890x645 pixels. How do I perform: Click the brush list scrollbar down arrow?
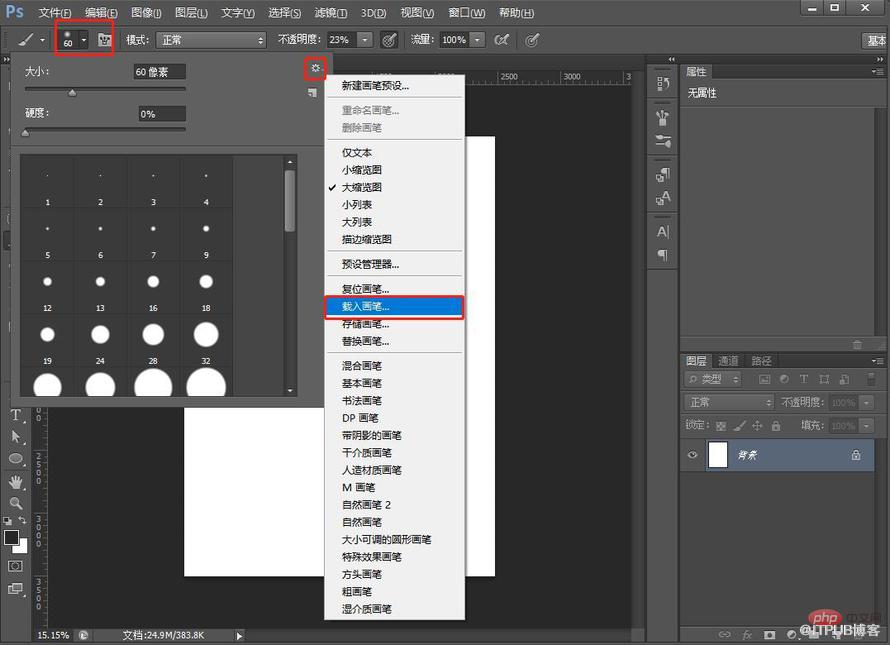pos(290,391)
